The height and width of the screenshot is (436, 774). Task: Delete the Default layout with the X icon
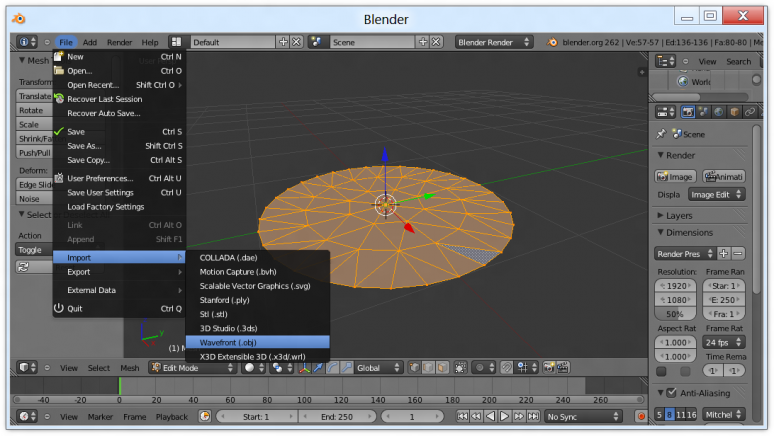coord(296,42)
